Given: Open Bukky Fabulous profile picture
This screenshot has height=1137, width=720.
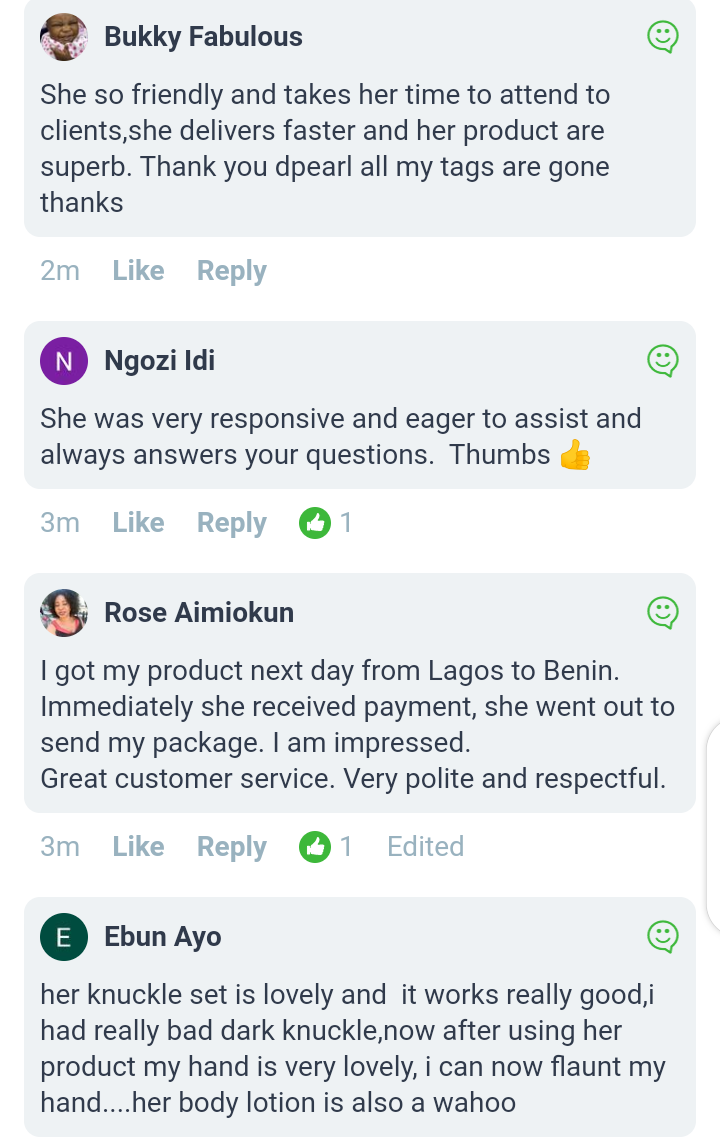Looking at the screenshot, I should point(64,38).
